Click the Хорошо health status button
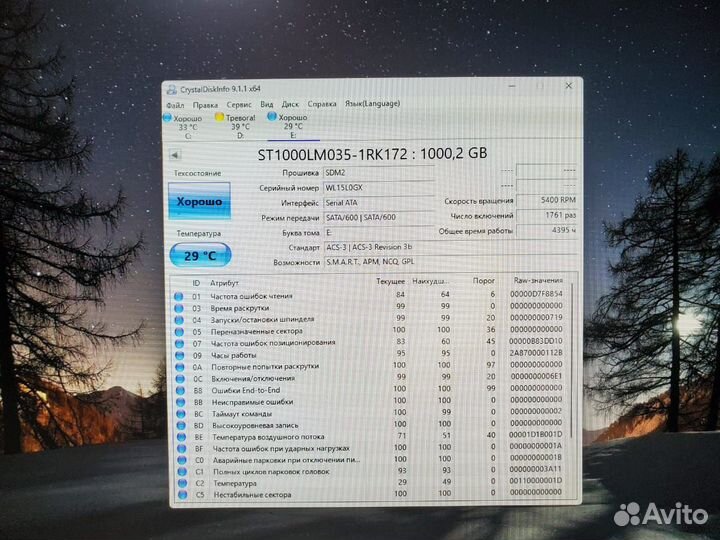The width and height of the screenshot is (720, 540). pyautogui.click(x=199, y=201)
